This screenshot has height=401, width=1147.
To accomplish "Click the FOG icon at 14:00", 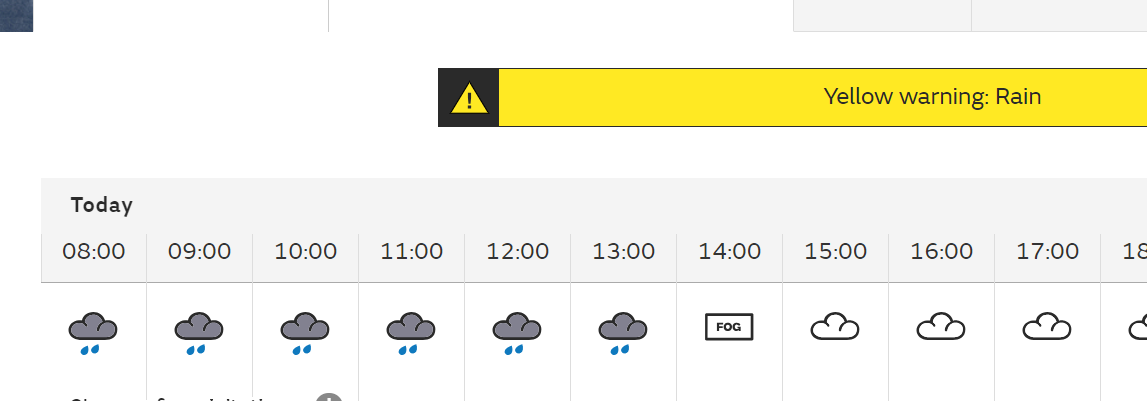I will [729, 327].
